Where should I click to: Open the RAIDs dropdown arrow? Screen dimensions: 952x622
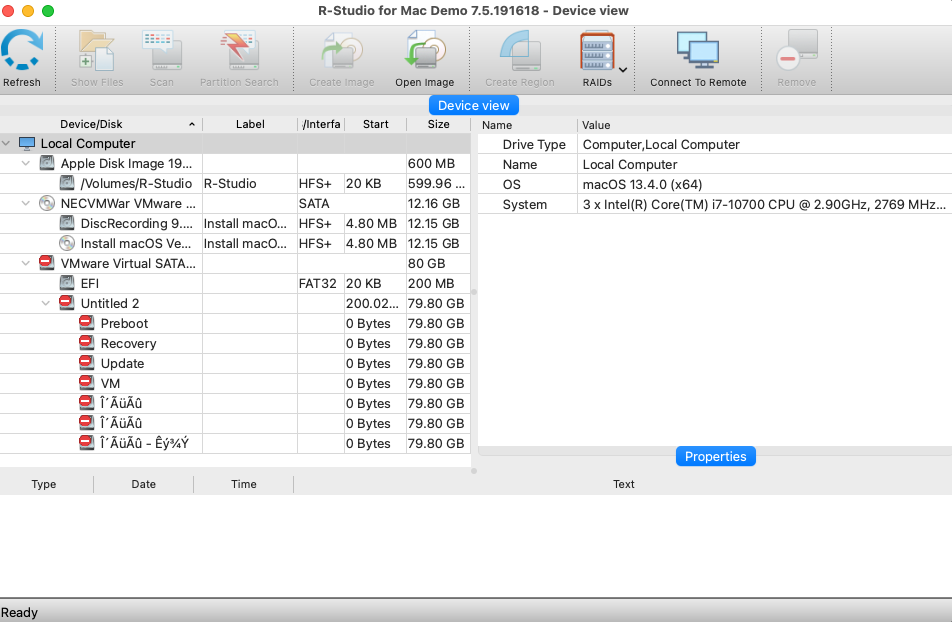coord(623,70)
